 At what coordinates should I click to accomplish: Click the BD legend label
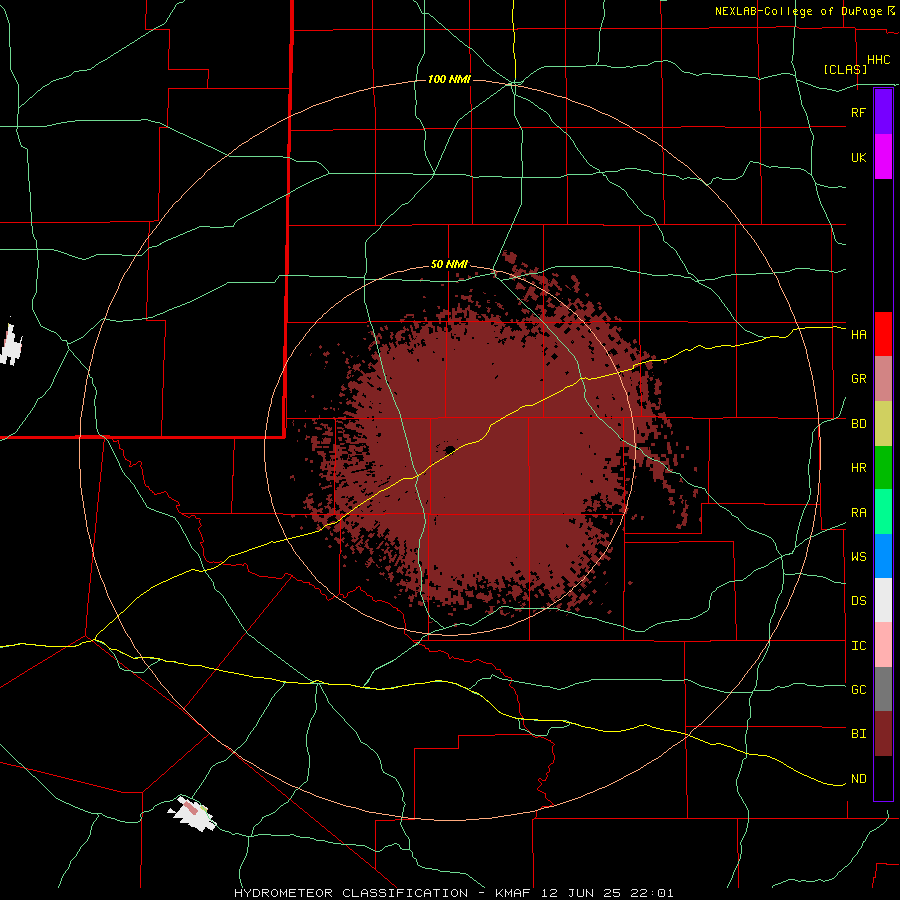(x=858, y=424)
